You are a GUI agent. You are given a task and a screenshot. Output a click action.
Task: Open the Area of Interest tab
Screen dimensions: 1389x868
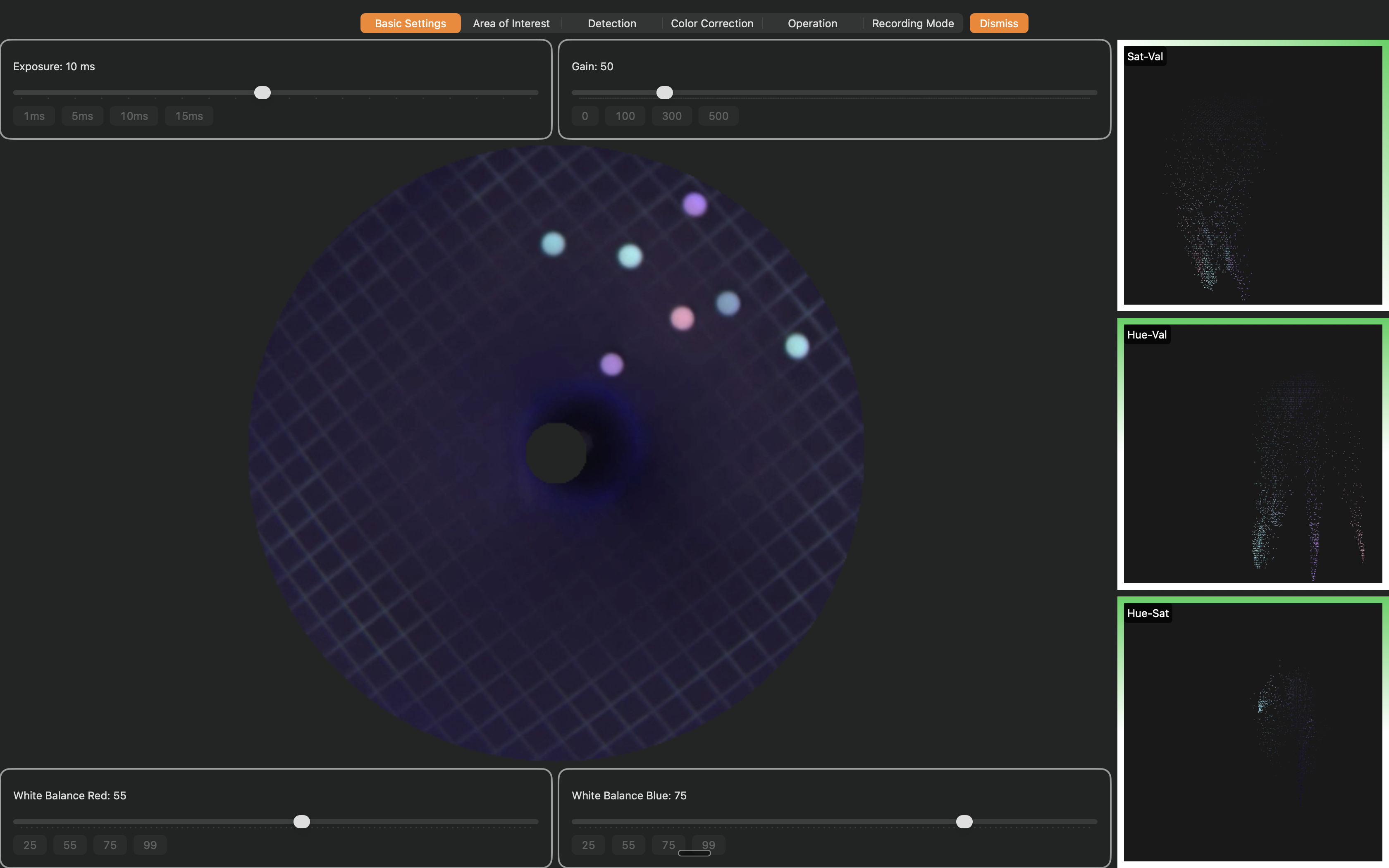coord(511,24)
